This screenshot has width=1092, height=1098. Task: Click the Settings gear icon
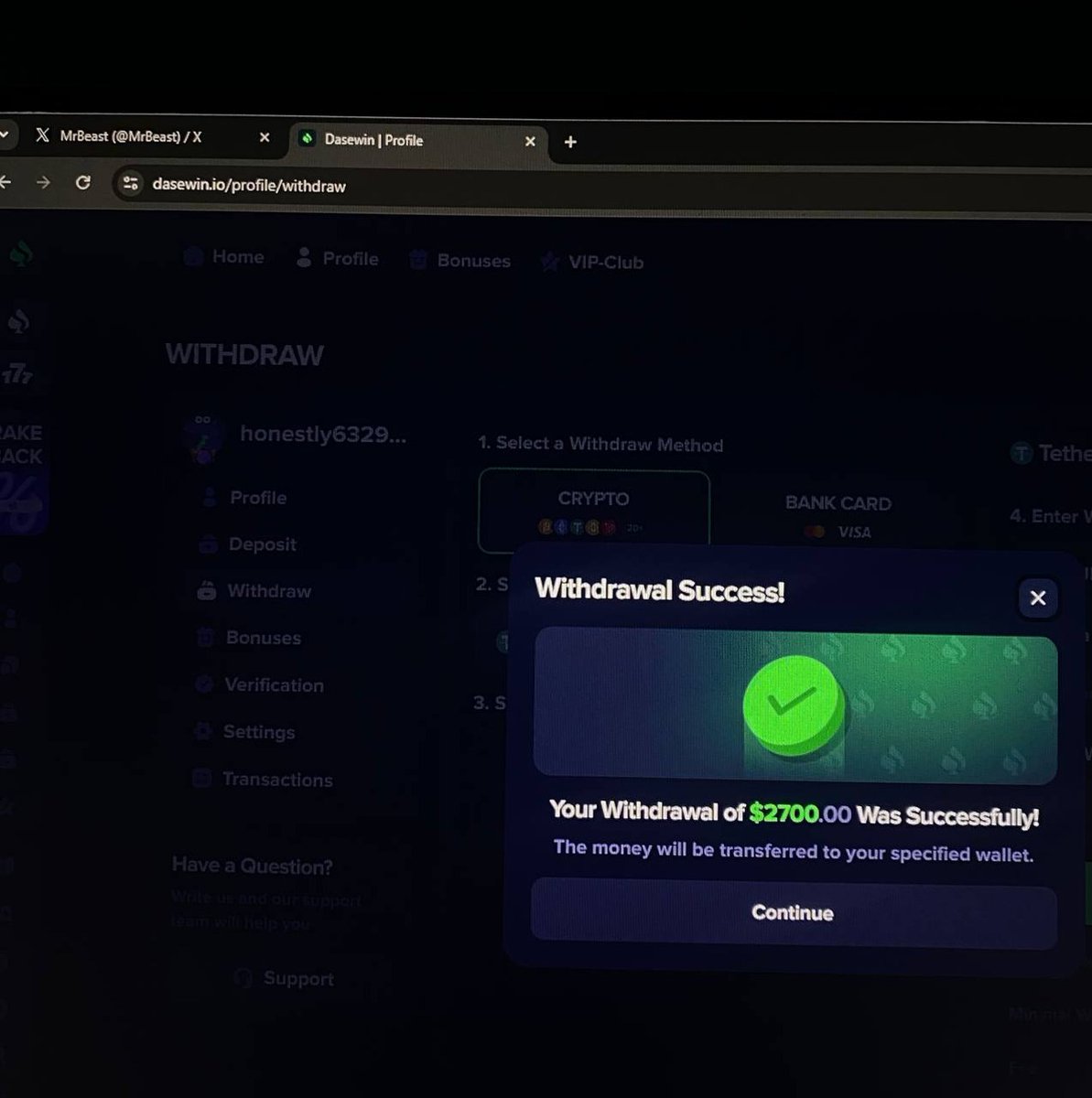202,730
